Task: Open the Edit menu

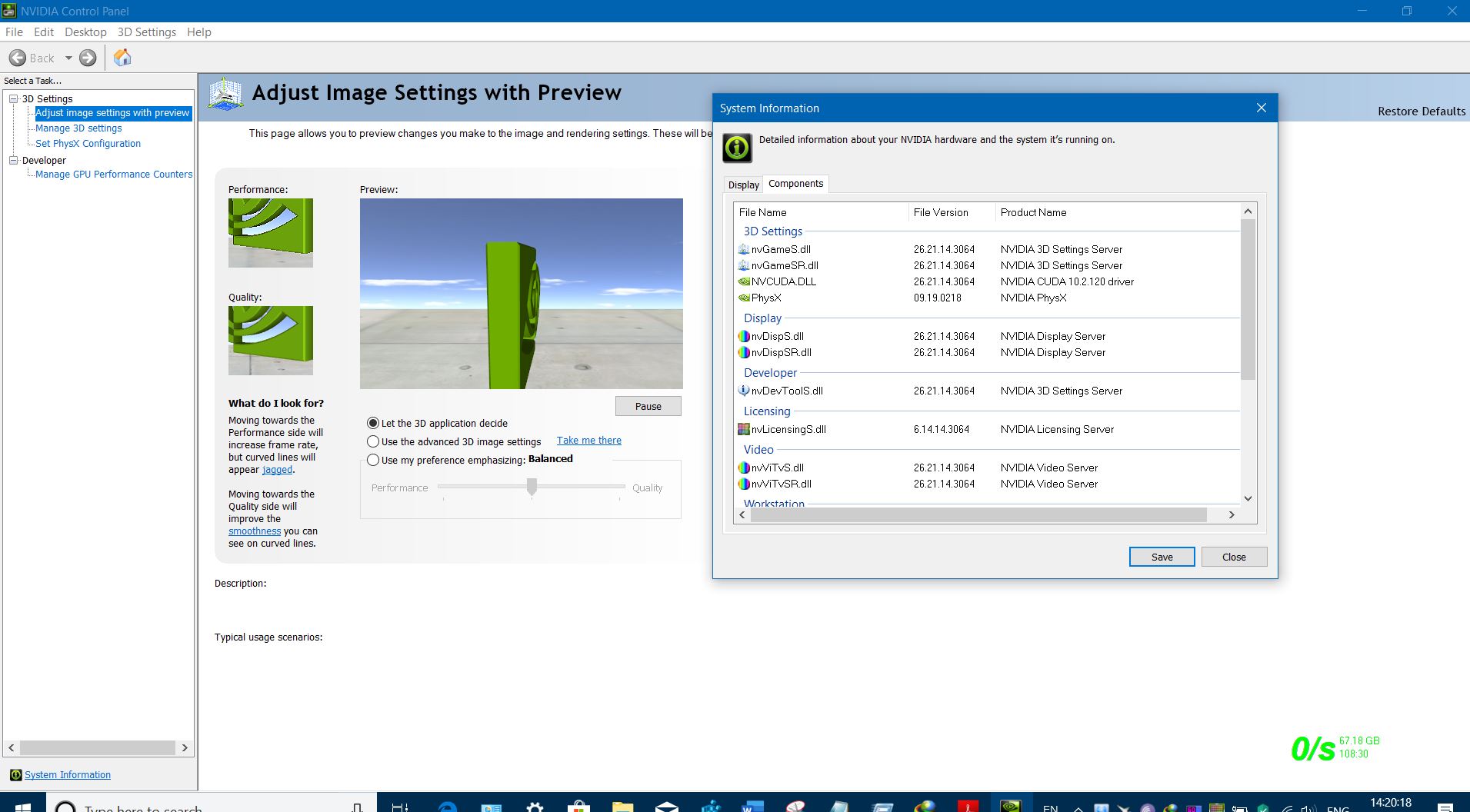Action: [x=44, y=32]
